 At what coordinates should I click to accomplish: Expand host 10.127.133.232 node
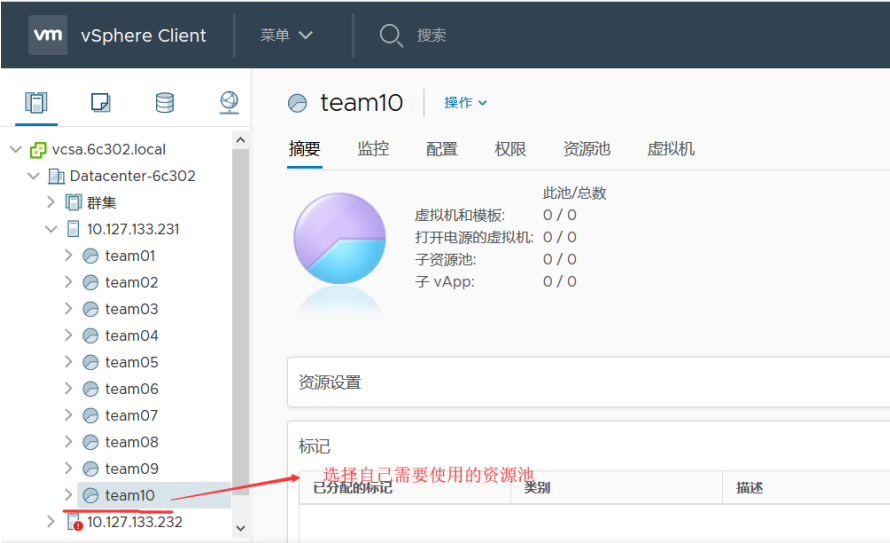51,521
